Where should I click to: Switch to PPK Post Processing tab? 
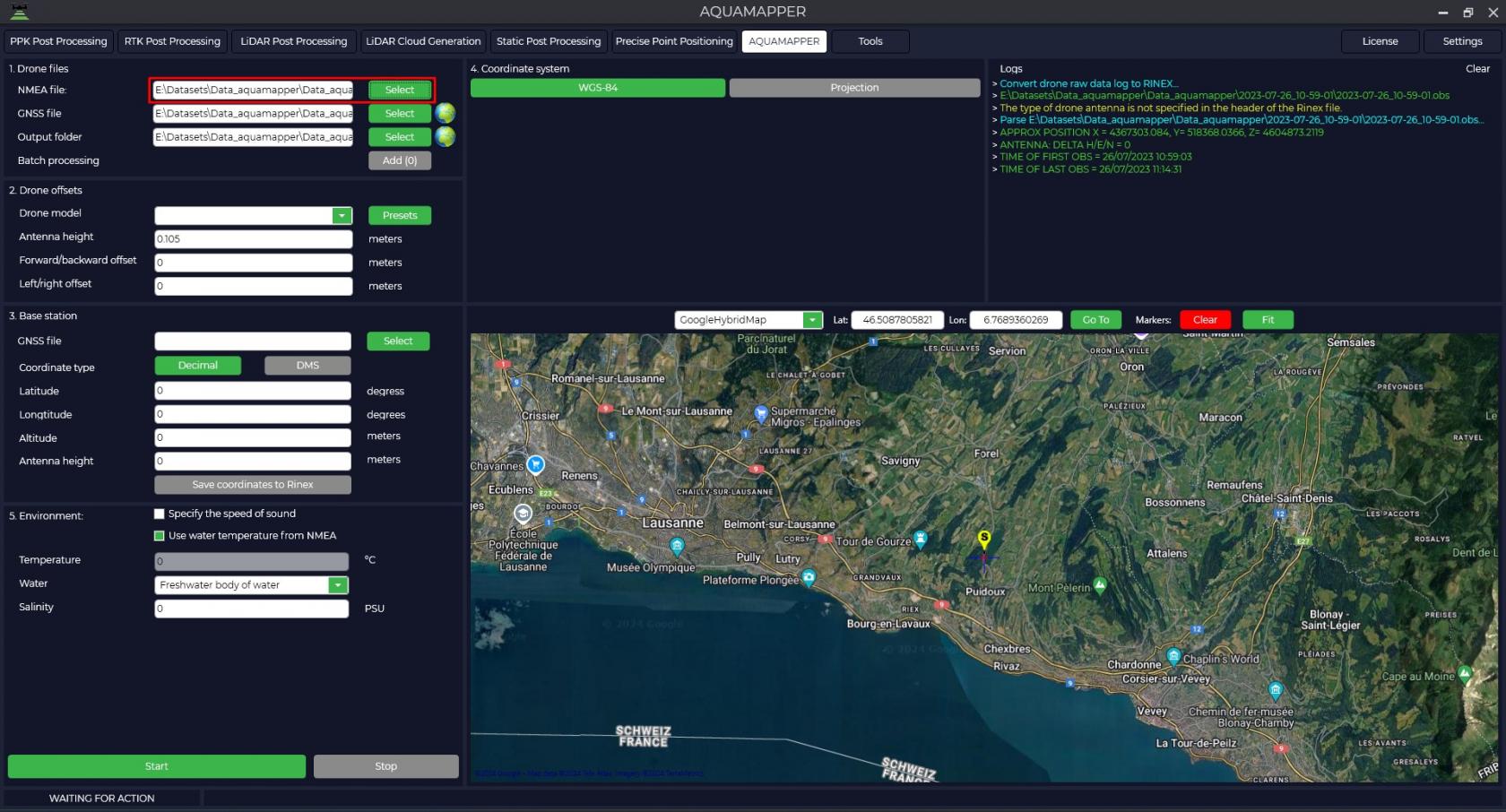click(x=58, y=41)
